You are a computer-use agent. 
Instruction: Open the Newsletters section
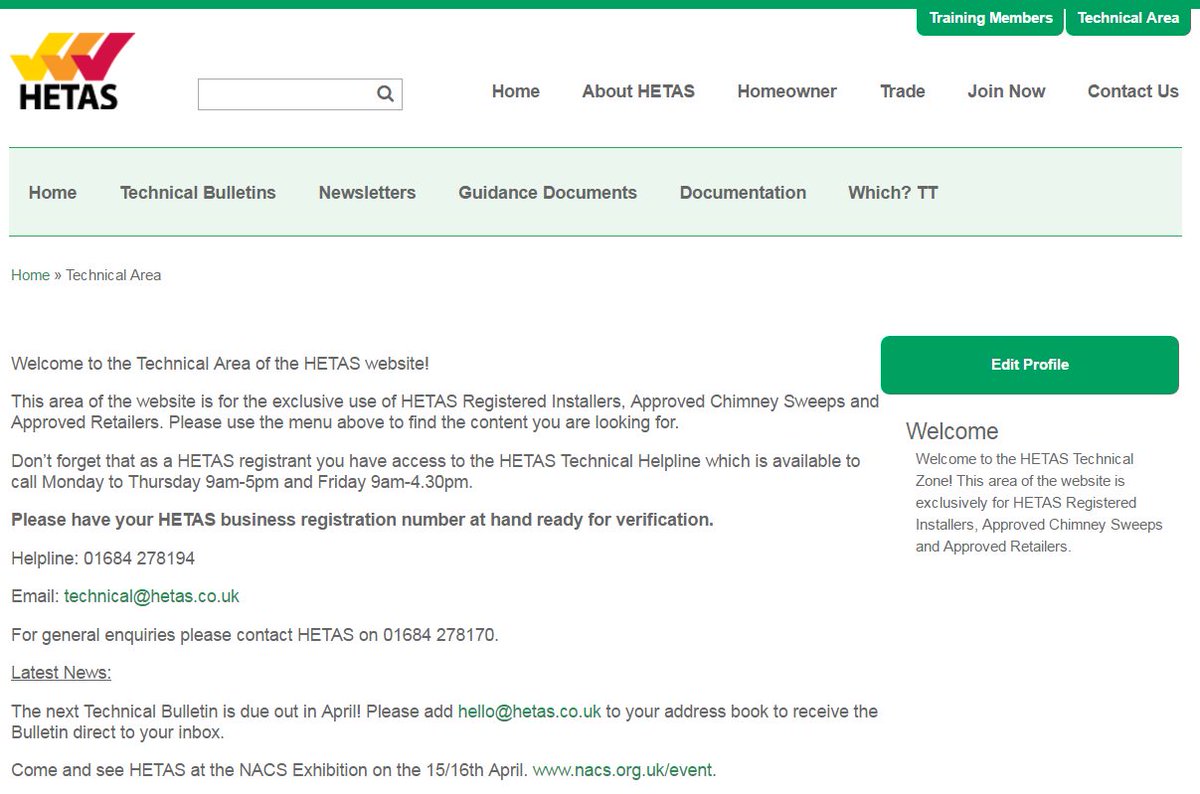(367, 193)
